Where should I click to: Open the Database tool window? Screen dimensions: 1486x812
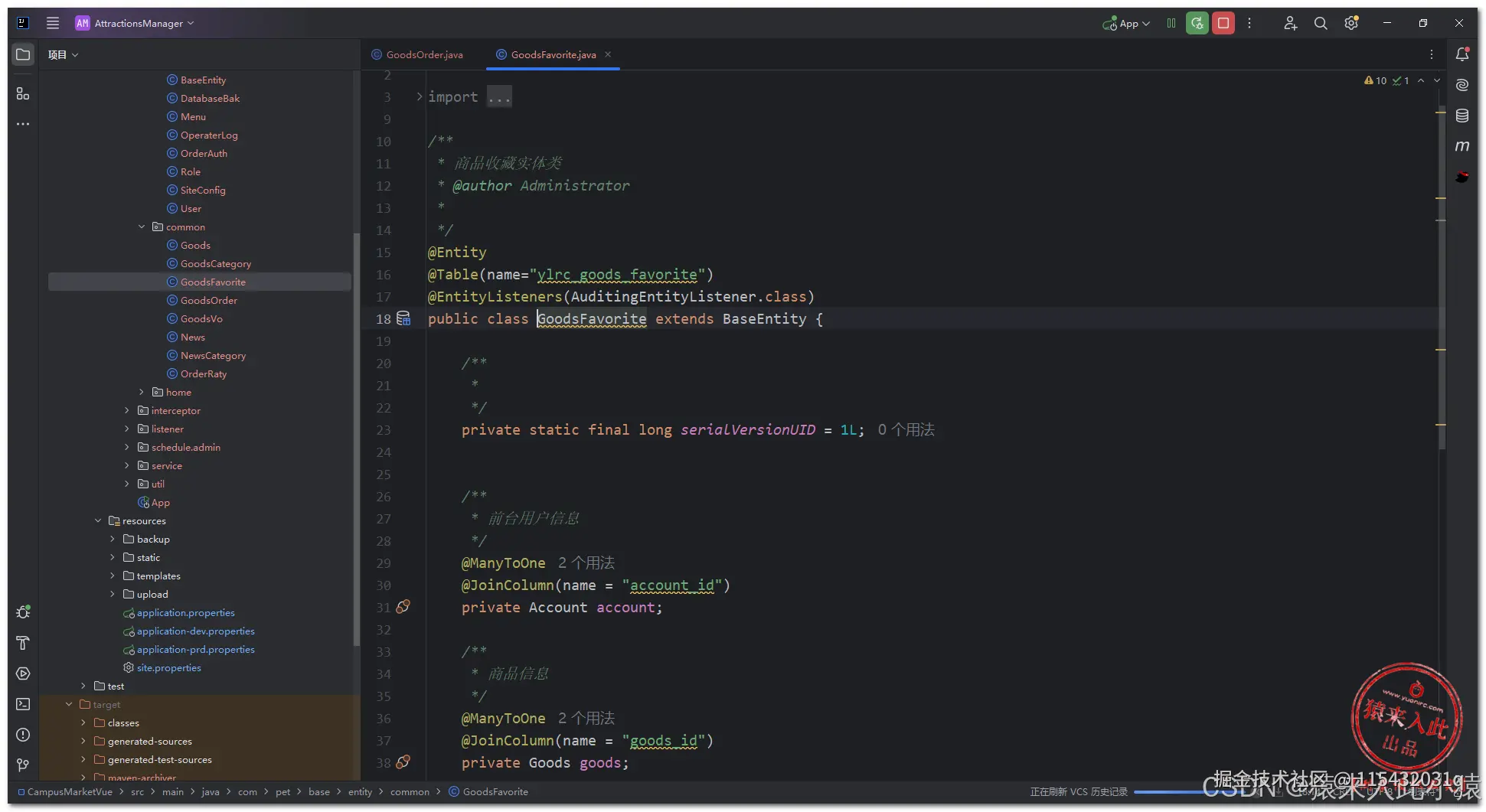point(1462,116)
